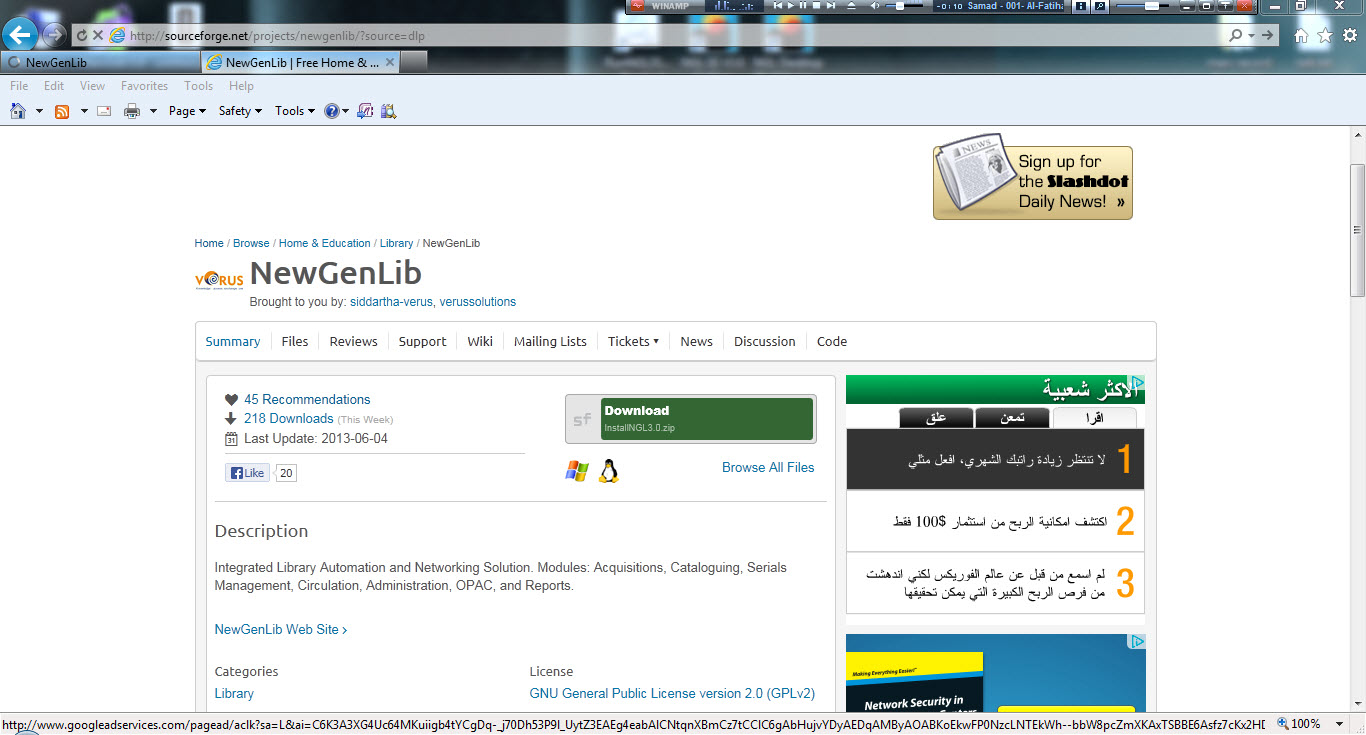
Task: Open the IE settings gear icon
Action: point(1349,35)
